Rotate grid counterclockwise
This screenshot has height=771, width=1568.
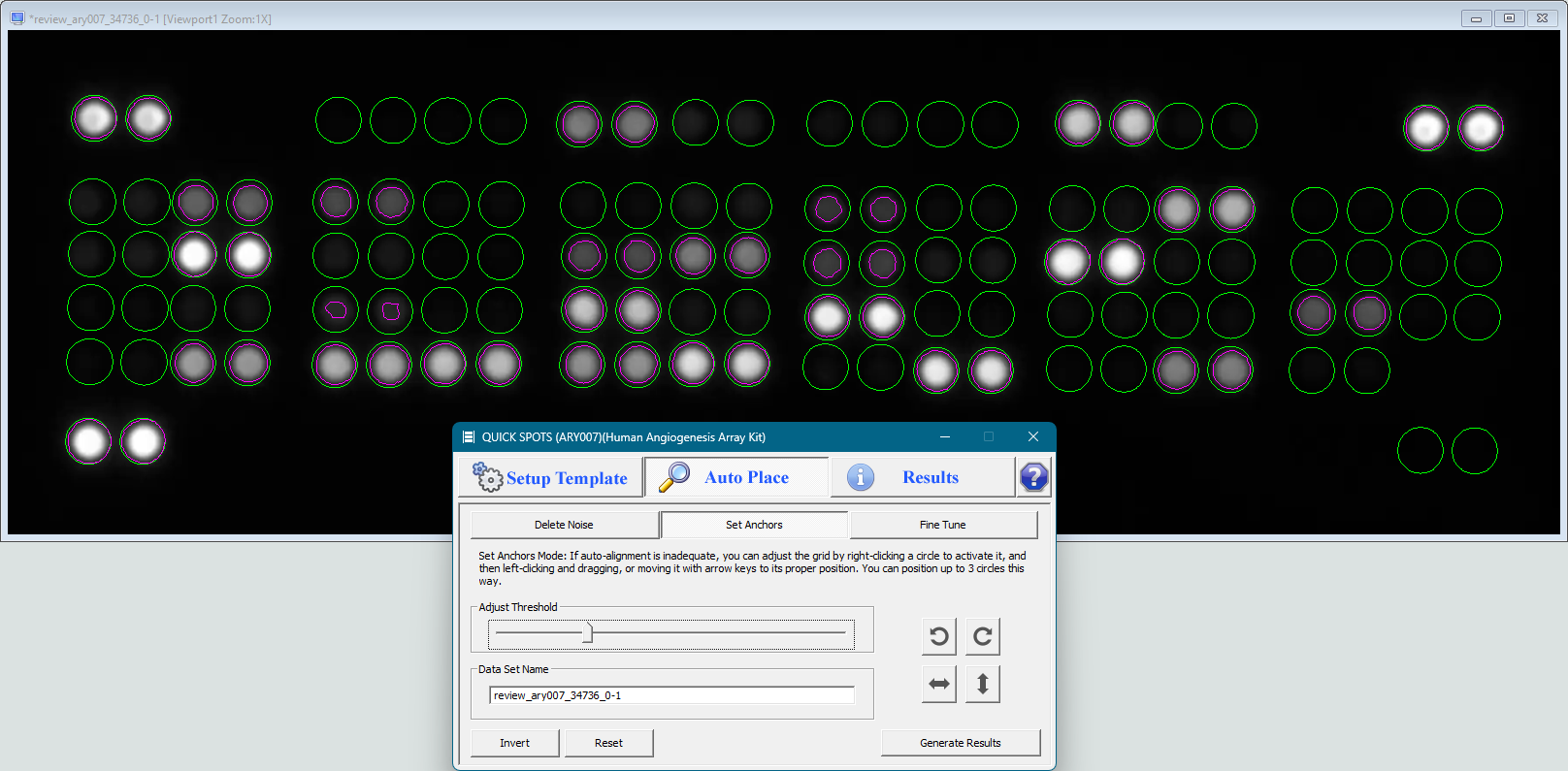[x=938, y=636]
